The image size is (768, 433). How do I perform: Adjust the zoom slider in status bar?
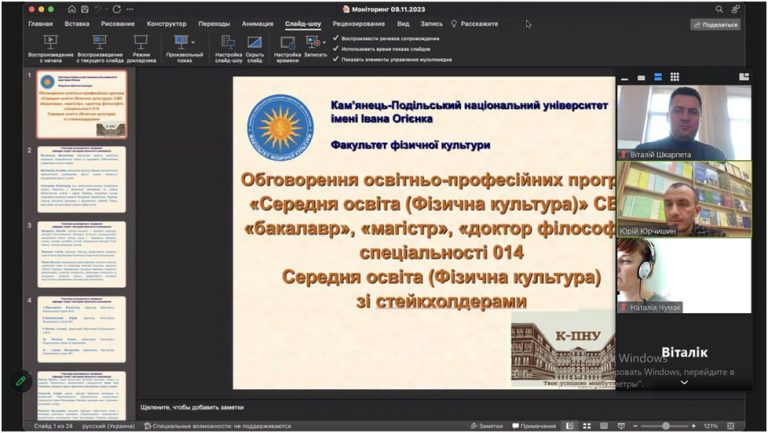tap(665, 426)
